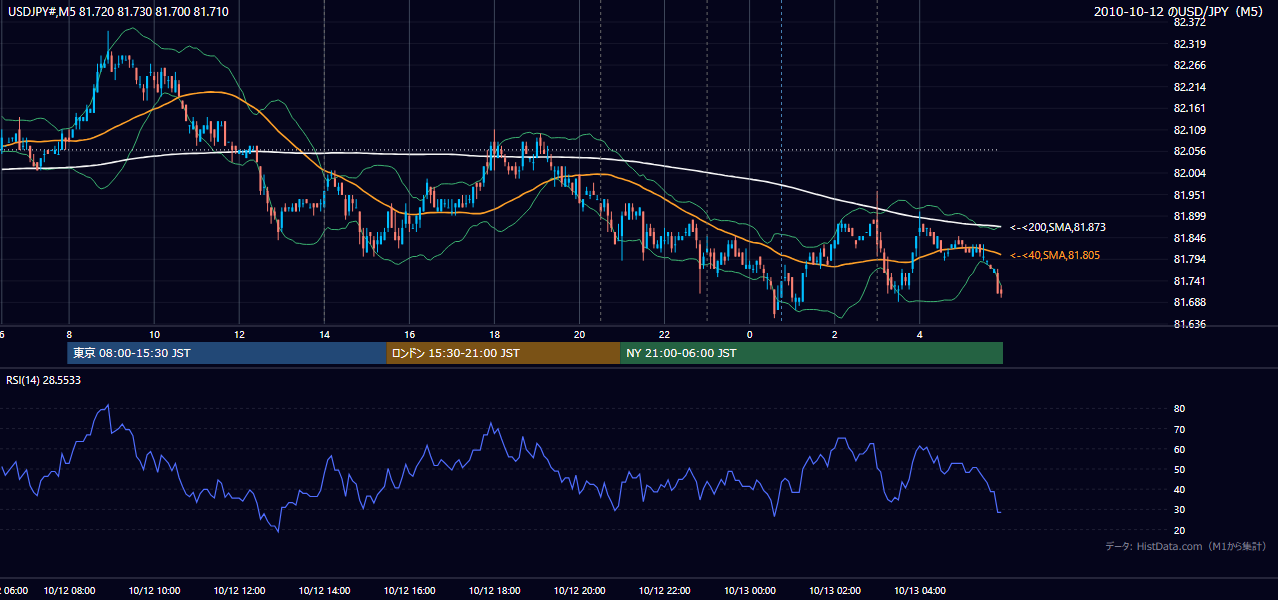Click the 10/12 22:00 date axis label
The width and height of the screenshot is (1278, 600).
click(664, 591)
